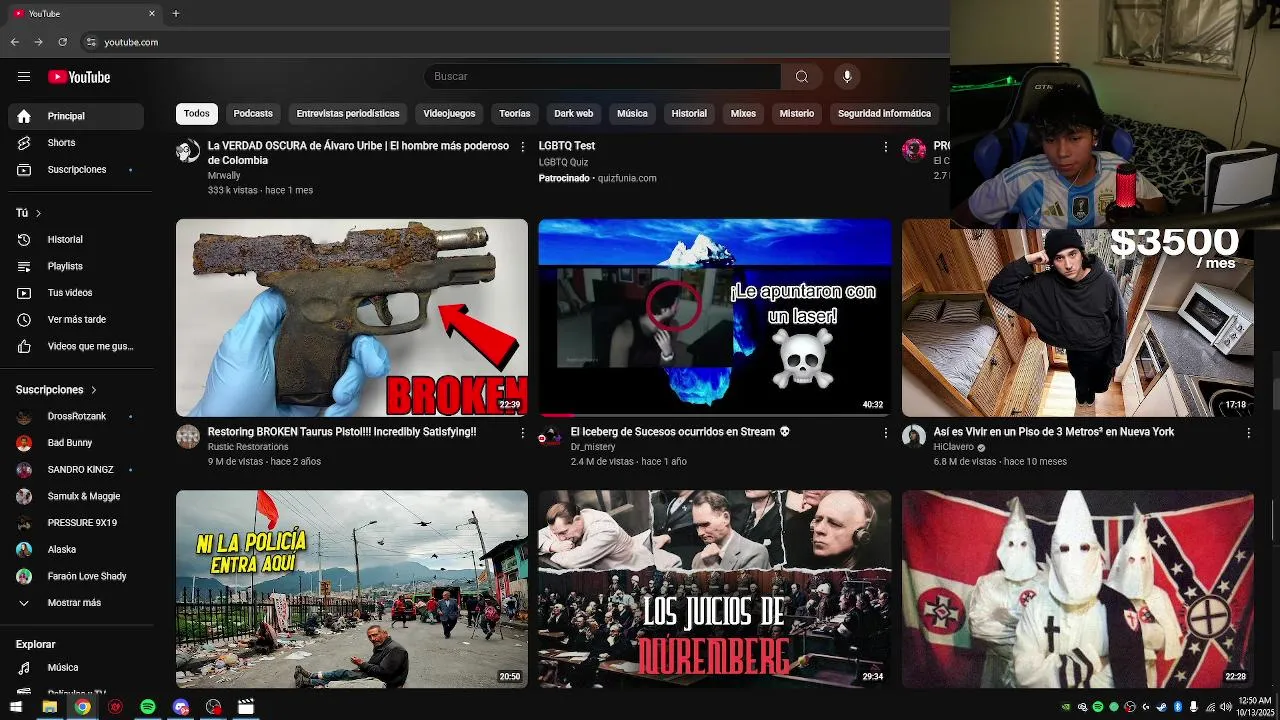Click the YouTube logo
Image resolution: width=1280 pixels, height=720 pixels.
coord(79,77)
